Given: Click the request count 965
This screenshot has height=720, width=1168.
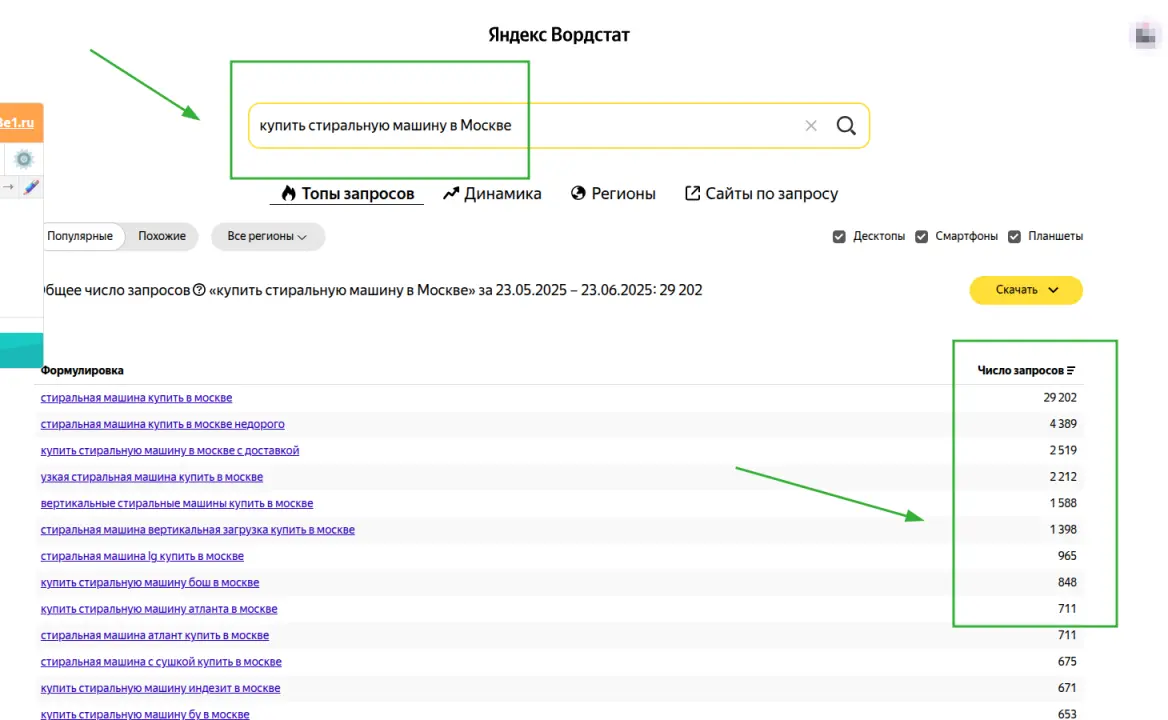Looking at the screenshot, I should (1067, 556).
